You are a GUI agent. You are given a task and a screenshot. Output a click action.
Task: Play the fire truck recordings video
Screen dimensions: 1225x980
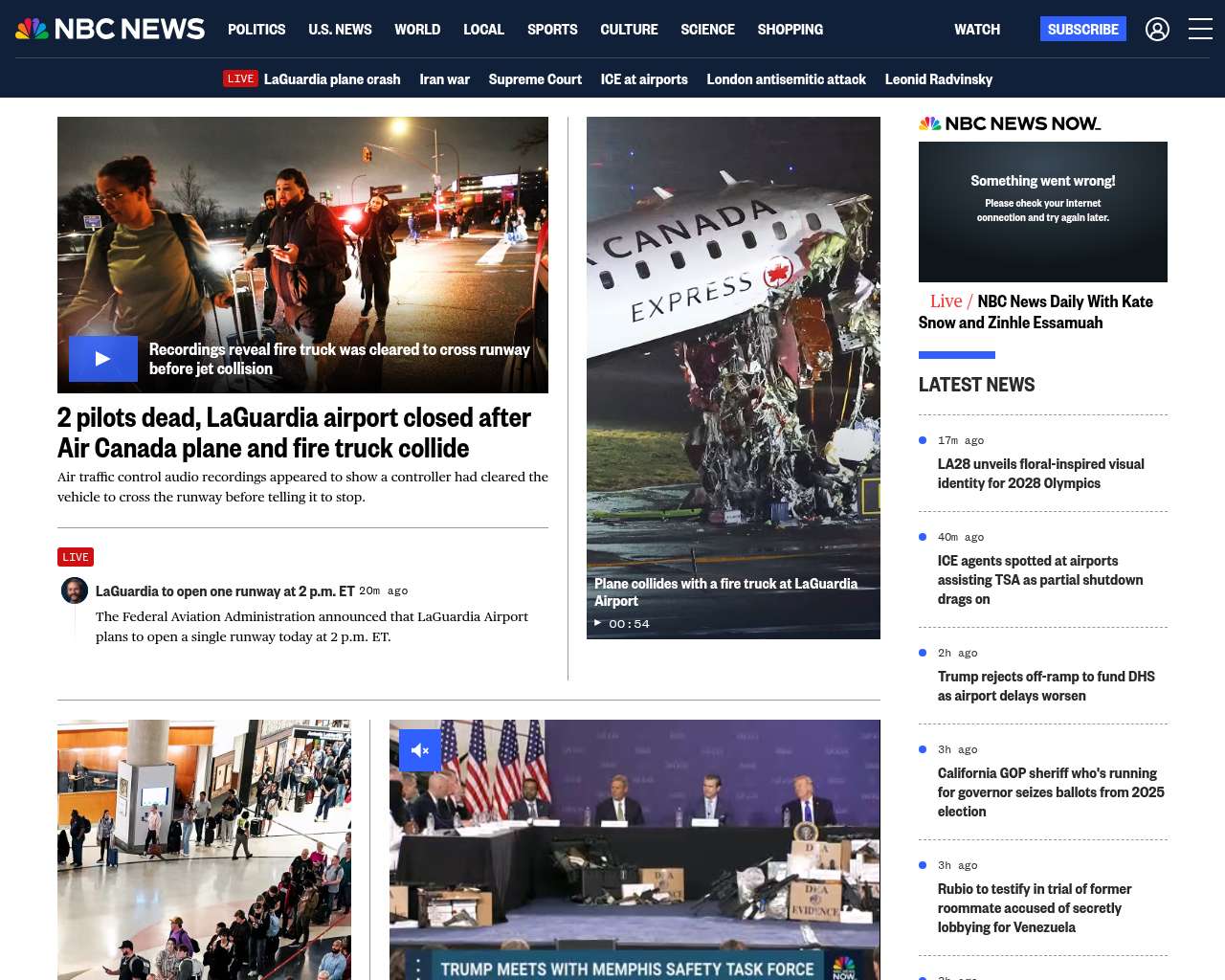103,359
